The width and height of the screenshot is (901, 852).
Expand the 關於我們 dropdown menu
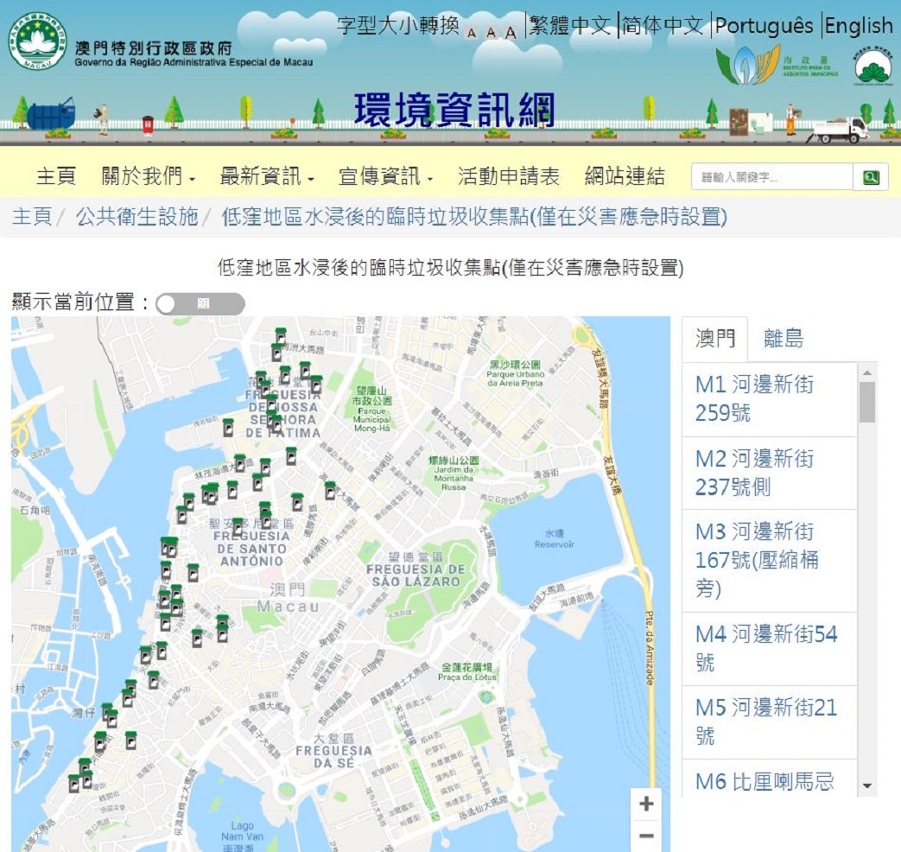pyautogui.click(x=148, y=177)
